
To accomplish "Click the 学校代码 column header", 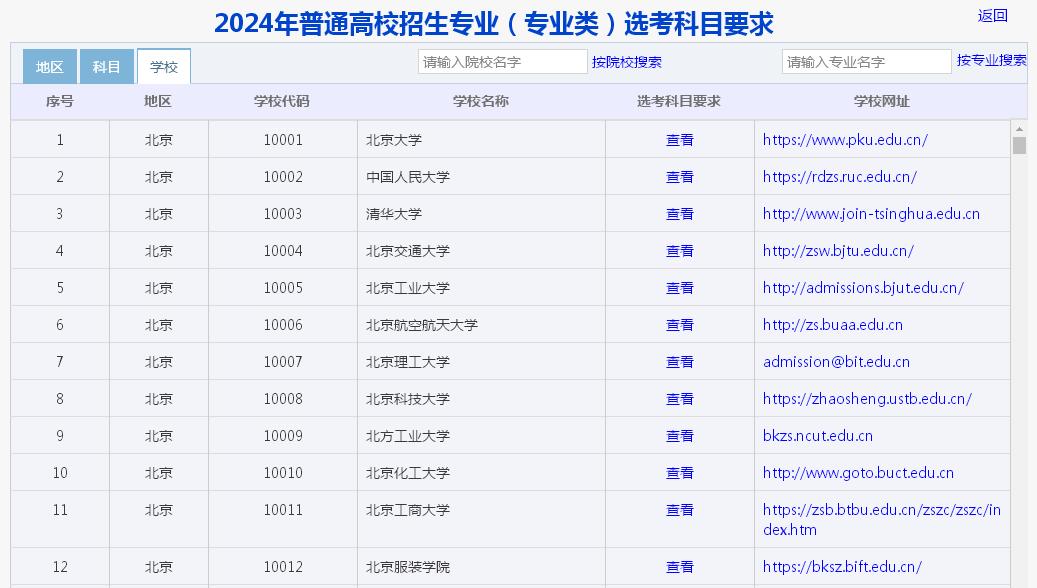I will (x=282, y=101).
